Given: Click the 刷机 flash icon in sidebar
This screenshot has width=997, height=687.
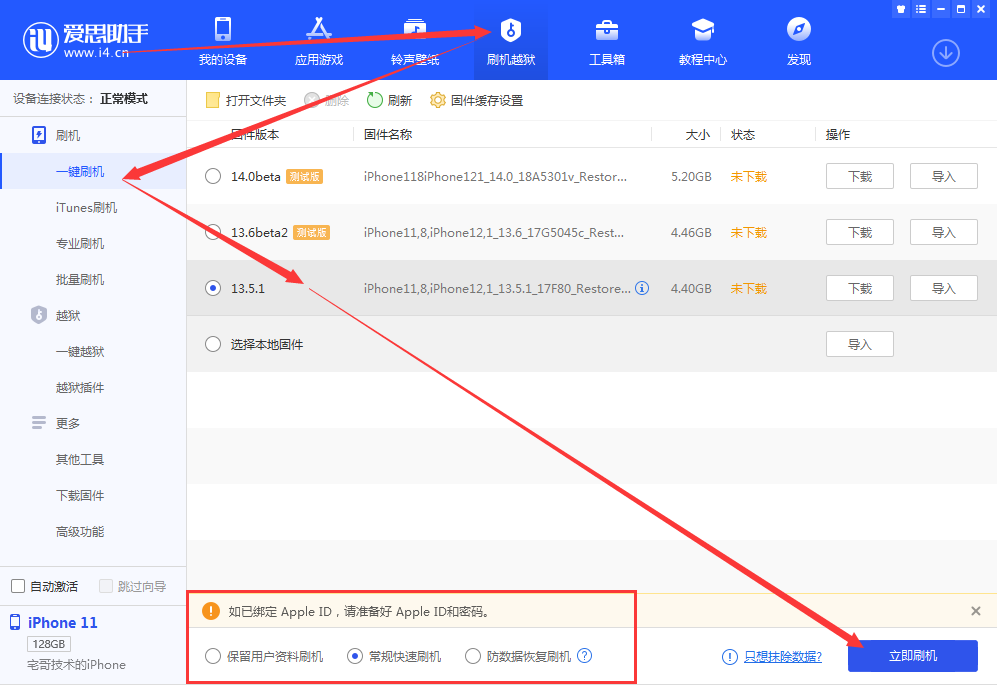Looking at the screenshot, I should [x=39, y=135].
